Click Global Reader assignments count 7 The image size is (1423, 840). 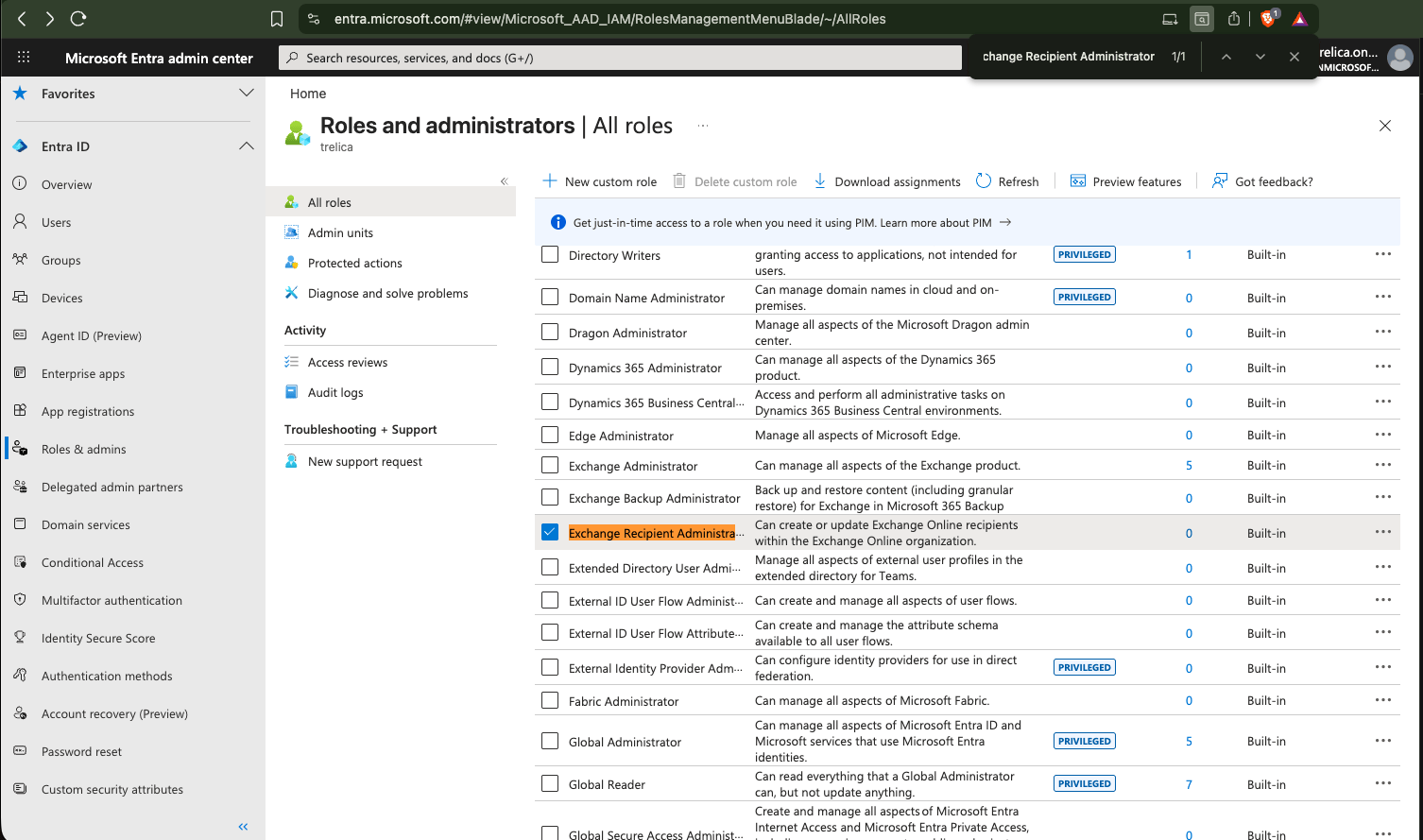click(1189, 784)
